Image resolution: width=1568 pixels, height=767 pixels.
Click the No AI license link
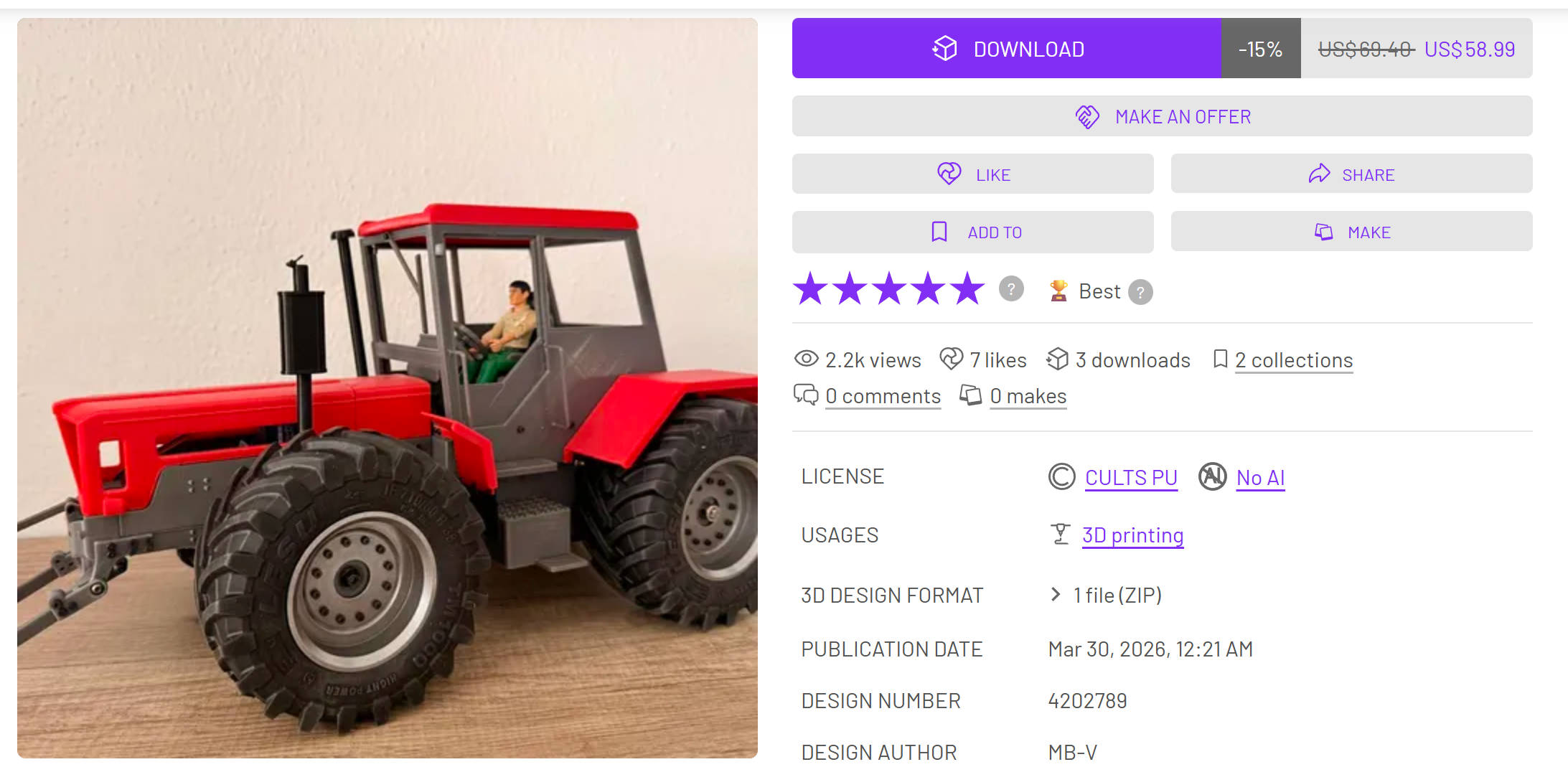(1260, 477)
